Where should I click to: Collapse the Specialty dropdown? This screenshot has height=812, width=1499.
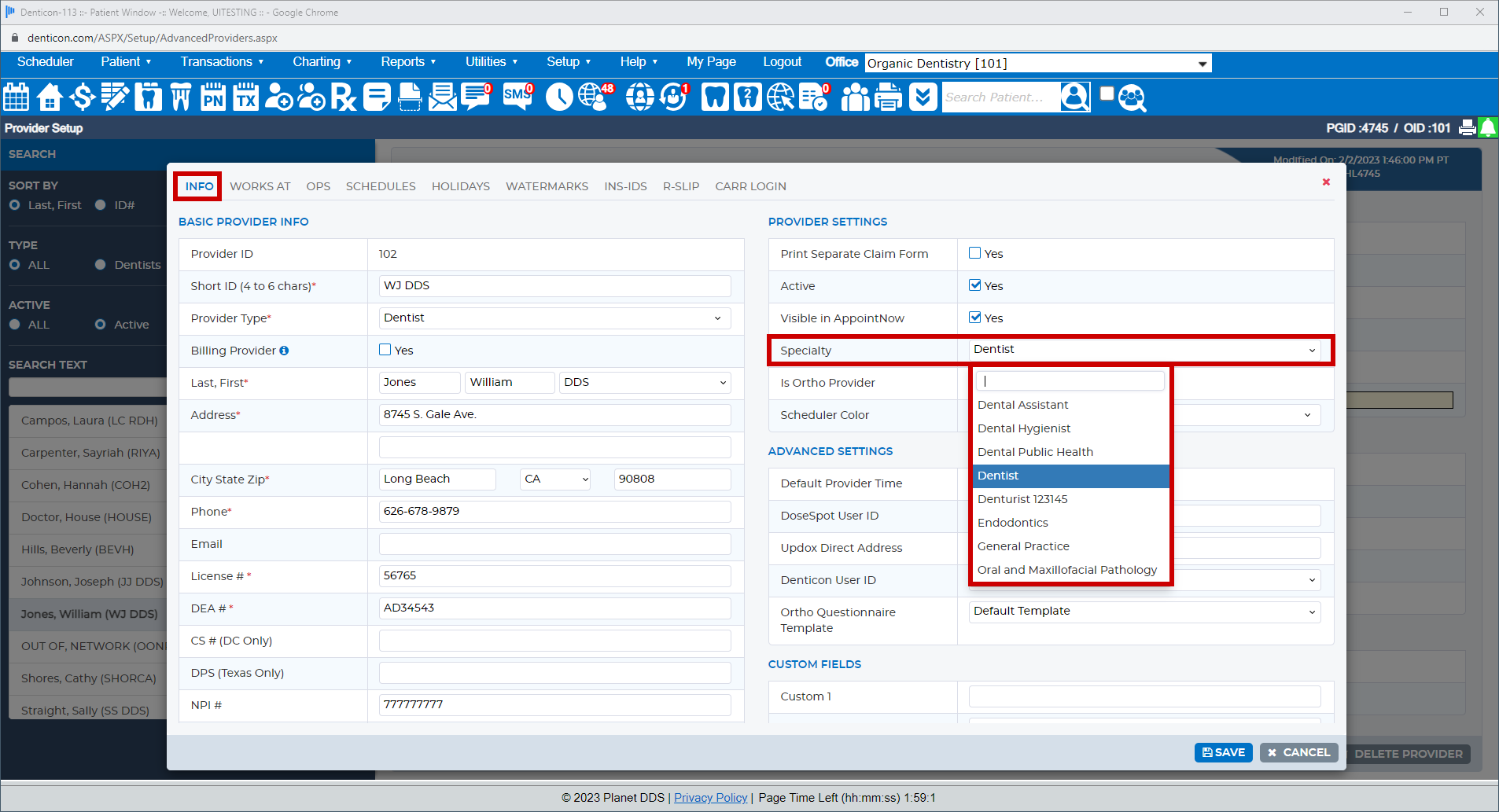tap(1145, 350)
